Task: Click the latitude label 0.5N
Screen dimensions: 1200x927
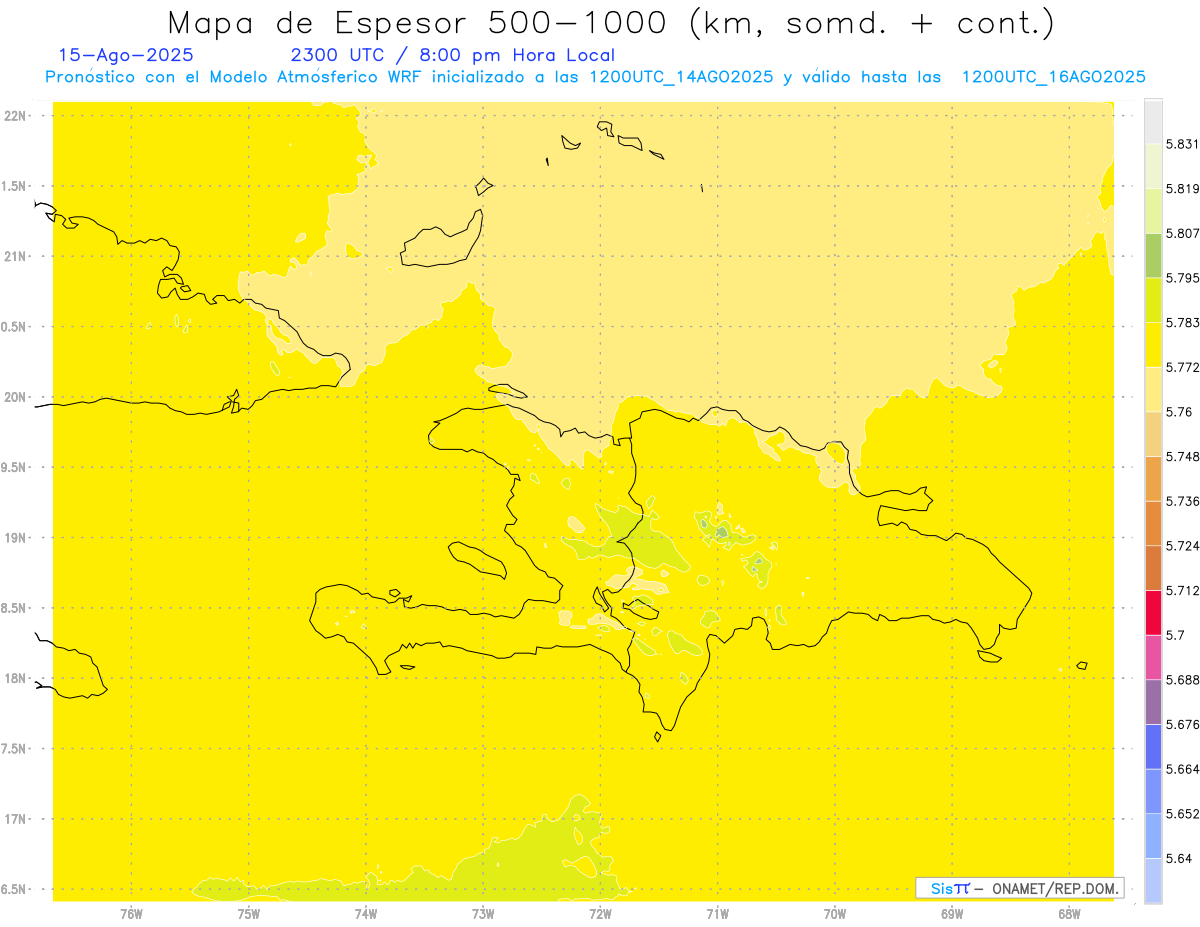Action: click(15, 327)
